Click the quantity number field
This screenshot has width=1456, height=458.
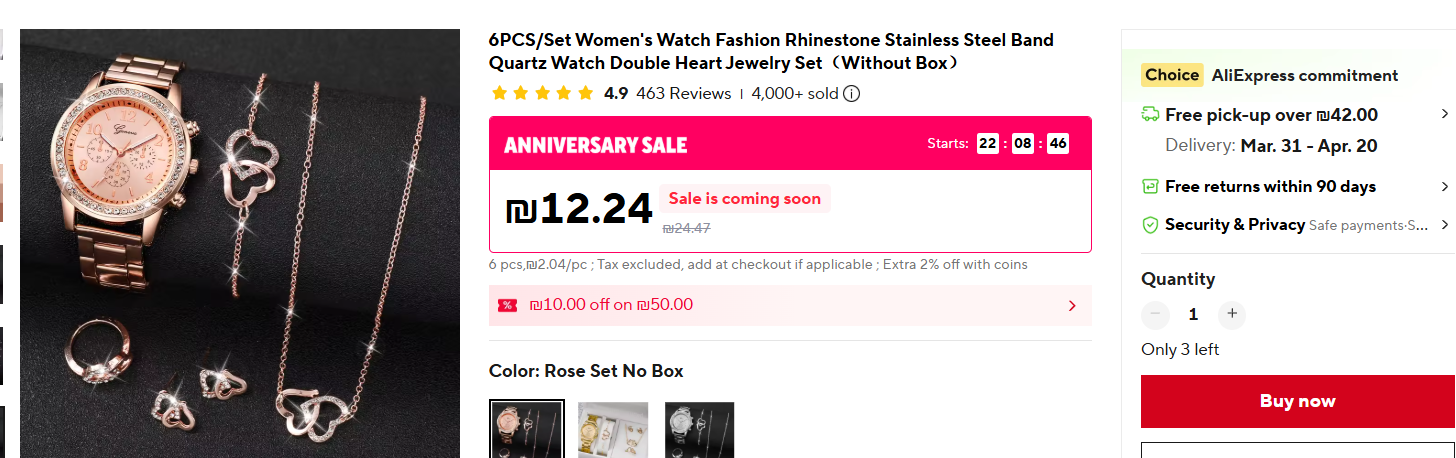coord(1193,315)
